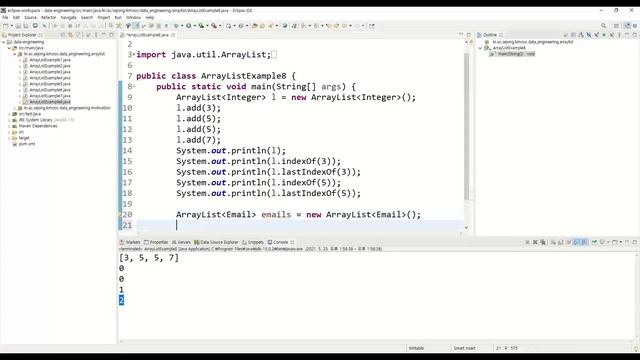Click the Debug launch icon

click(x=176, y=26)
